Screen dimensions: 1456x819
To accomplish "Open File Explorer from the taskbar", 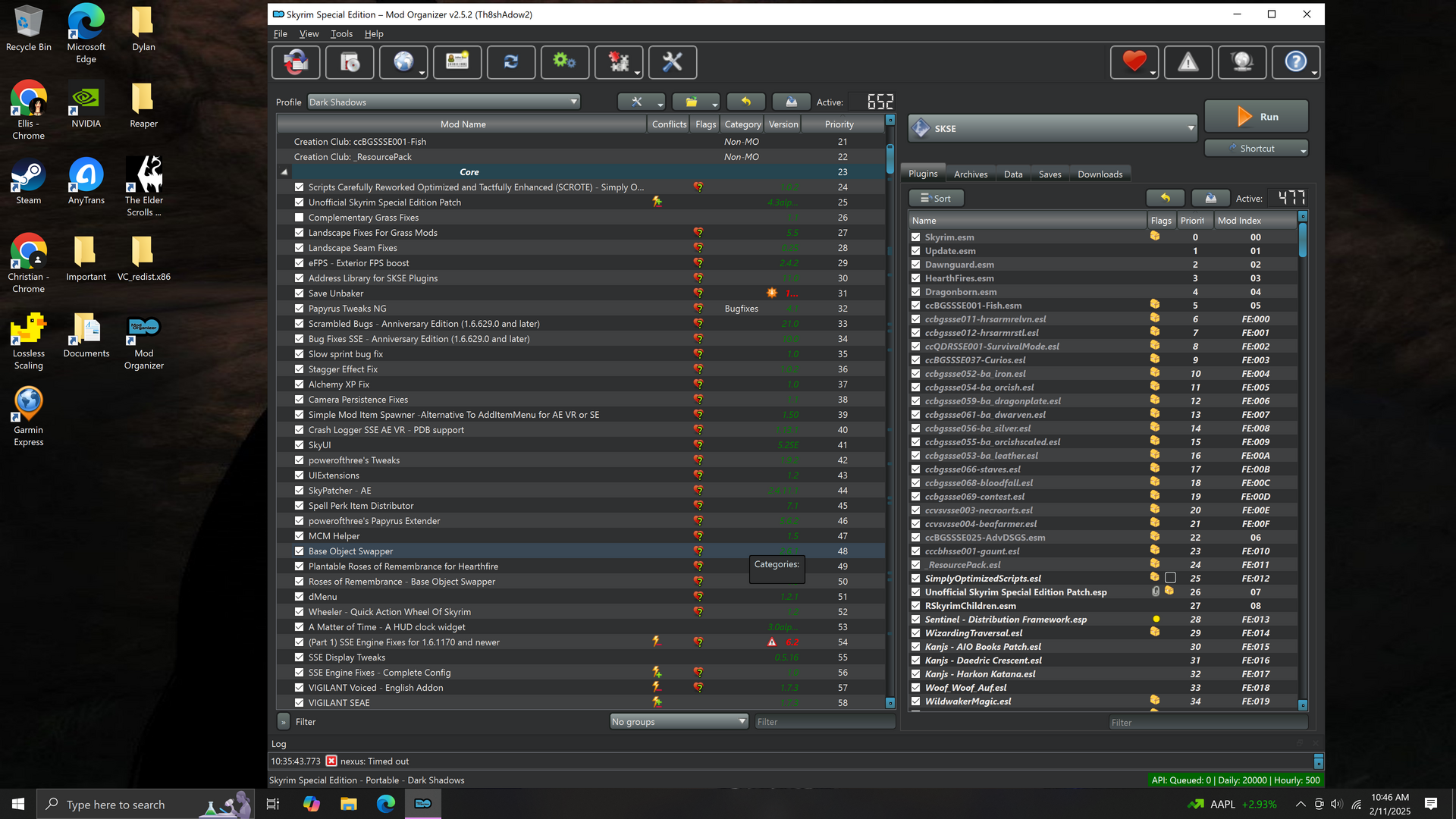I will pos(348,804).
